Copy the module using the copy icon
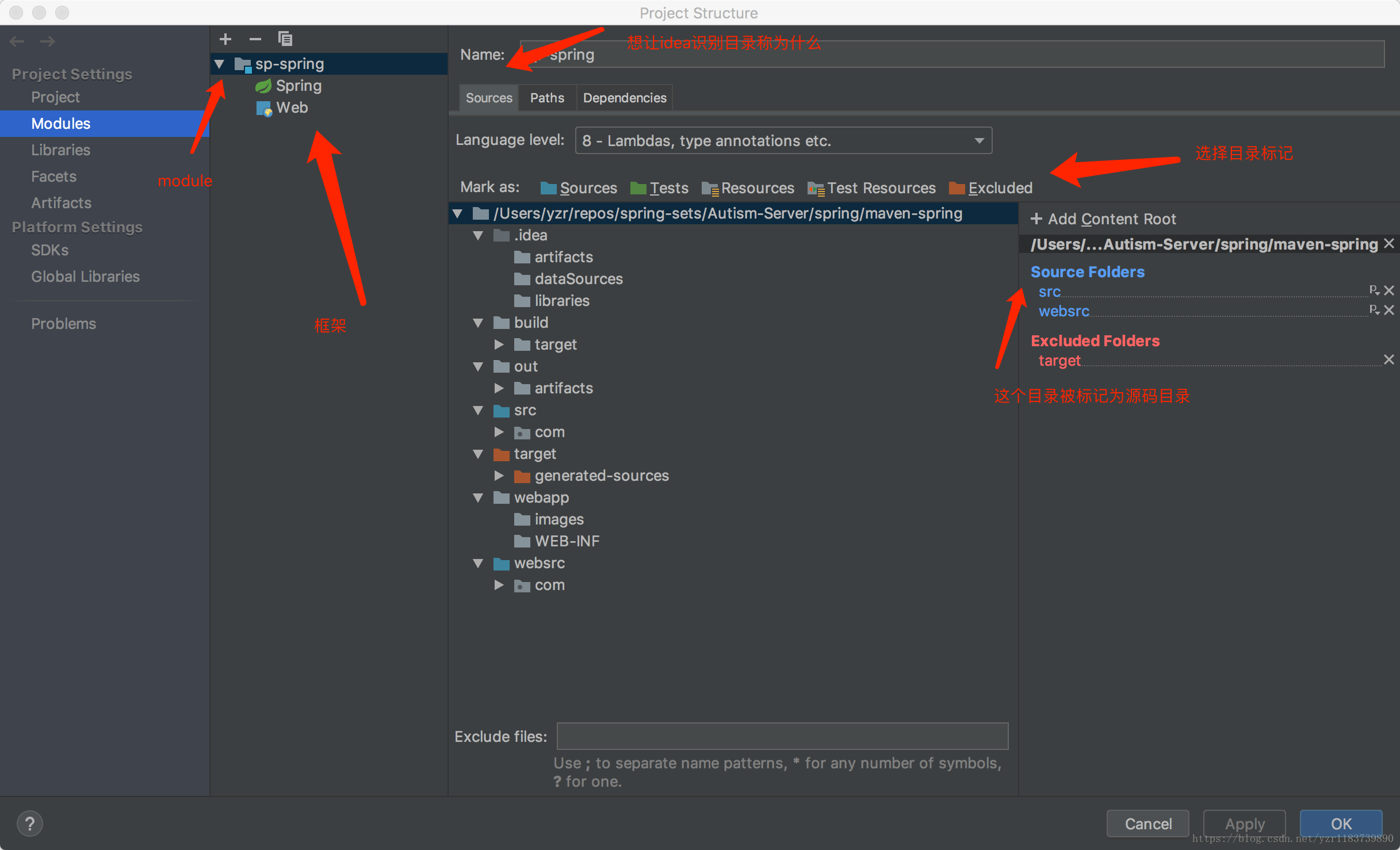Viewport: 1400px width, 850px height. 286,39
